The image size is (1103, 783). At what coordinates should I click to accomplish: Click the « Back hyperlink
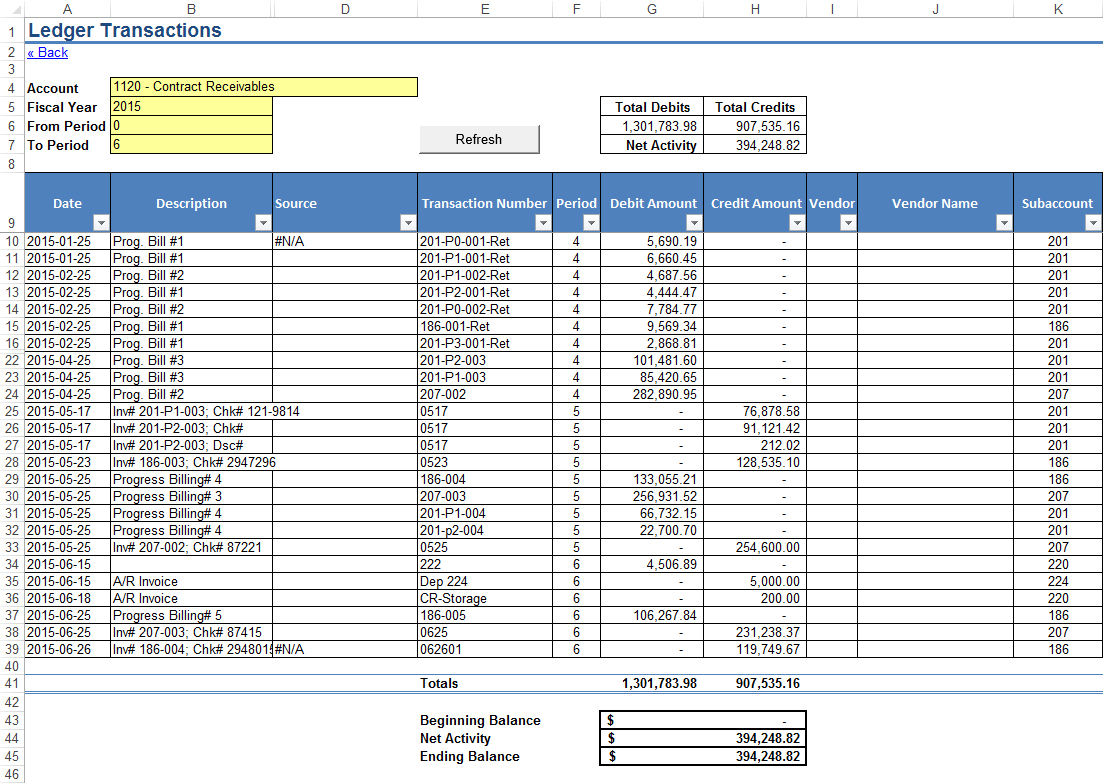tap(48, 52)
